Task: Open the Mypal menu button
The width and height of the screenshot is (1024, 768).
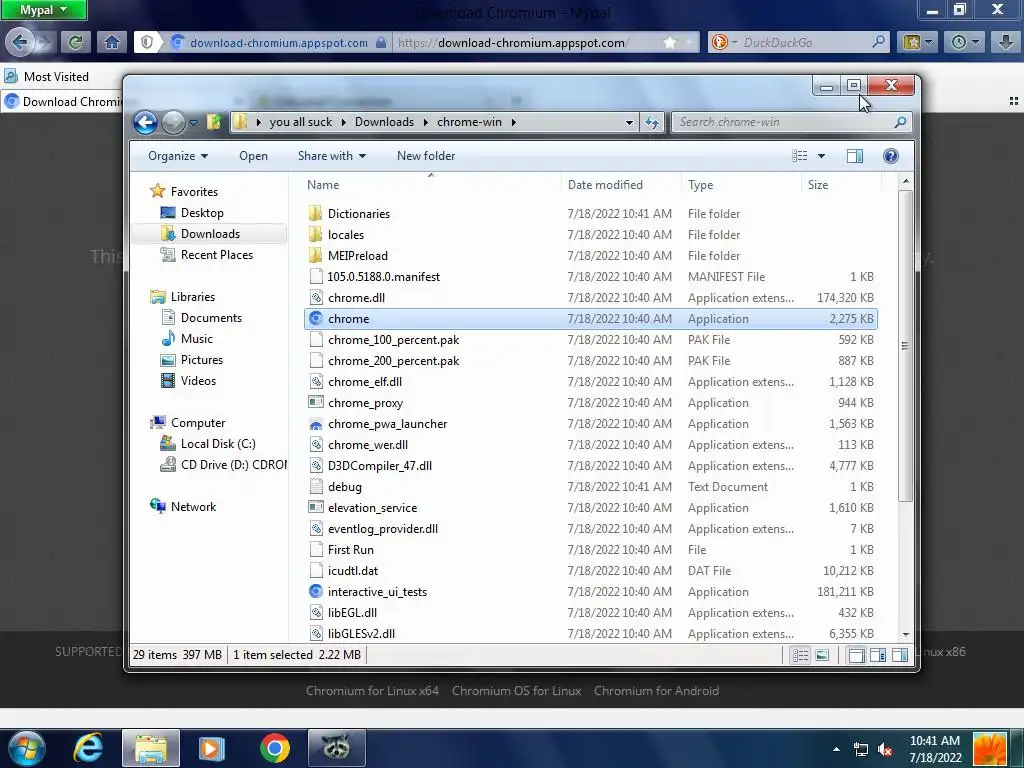Action: [x=43, y=10]
